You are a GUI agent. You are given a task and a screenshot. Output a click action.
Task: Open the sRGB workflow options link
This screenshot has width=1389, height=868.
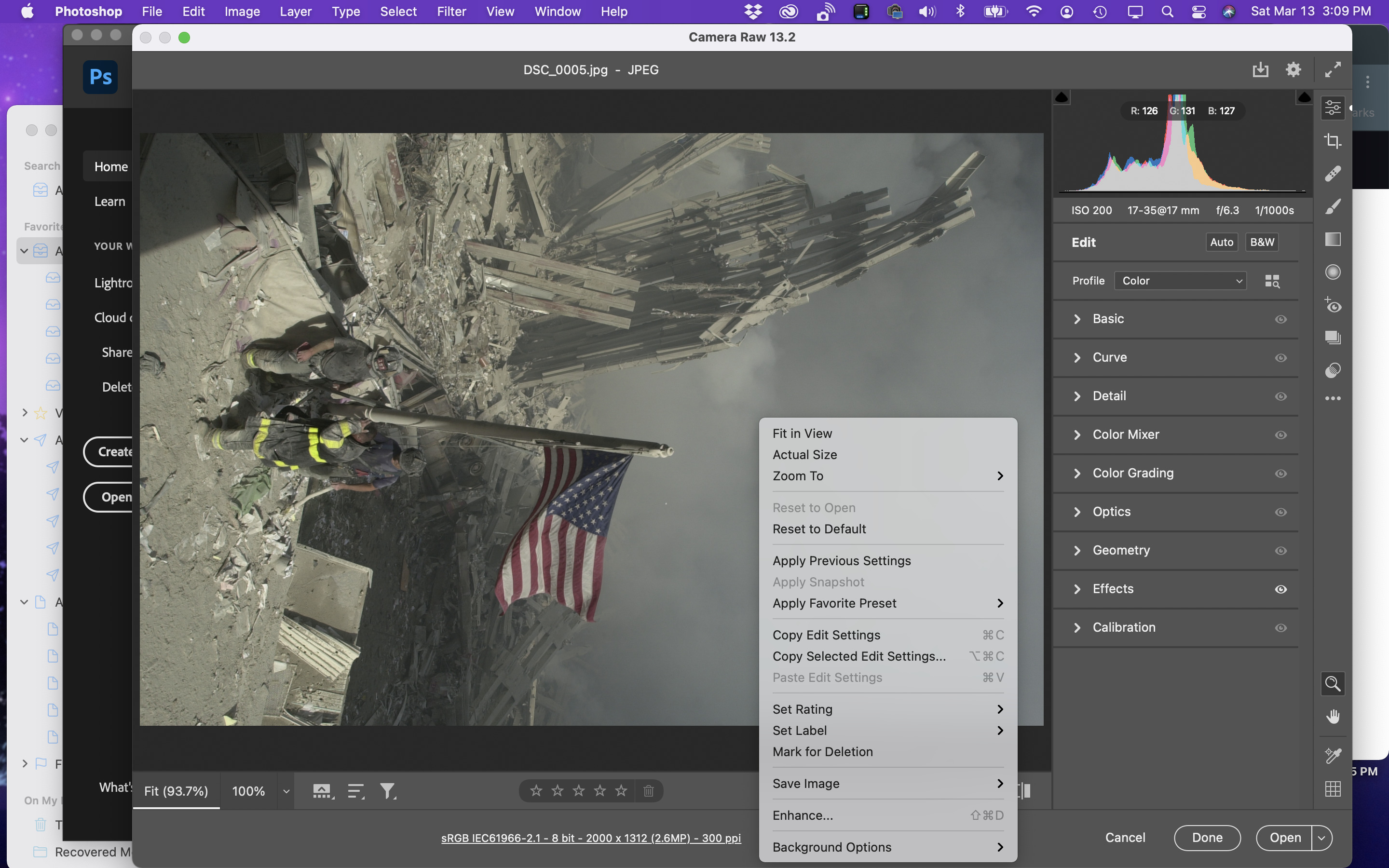(x=591, y=838)
